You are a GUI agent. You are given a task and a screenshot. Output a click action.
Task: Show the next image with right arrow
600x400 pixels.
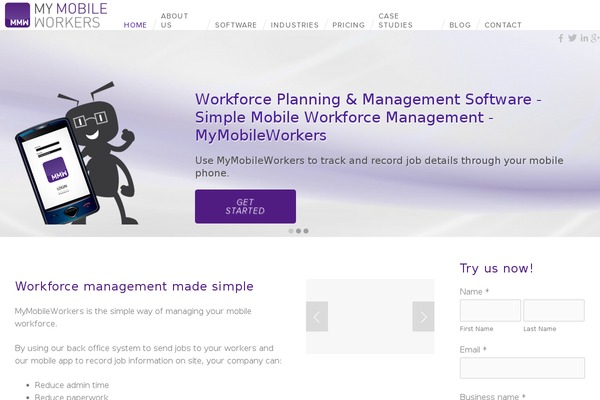[x=423, y=317]
